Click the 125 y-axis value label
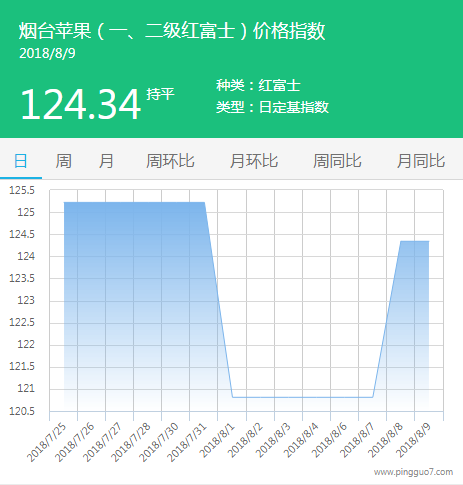463x485 pixels. click(x=26, y=212)
